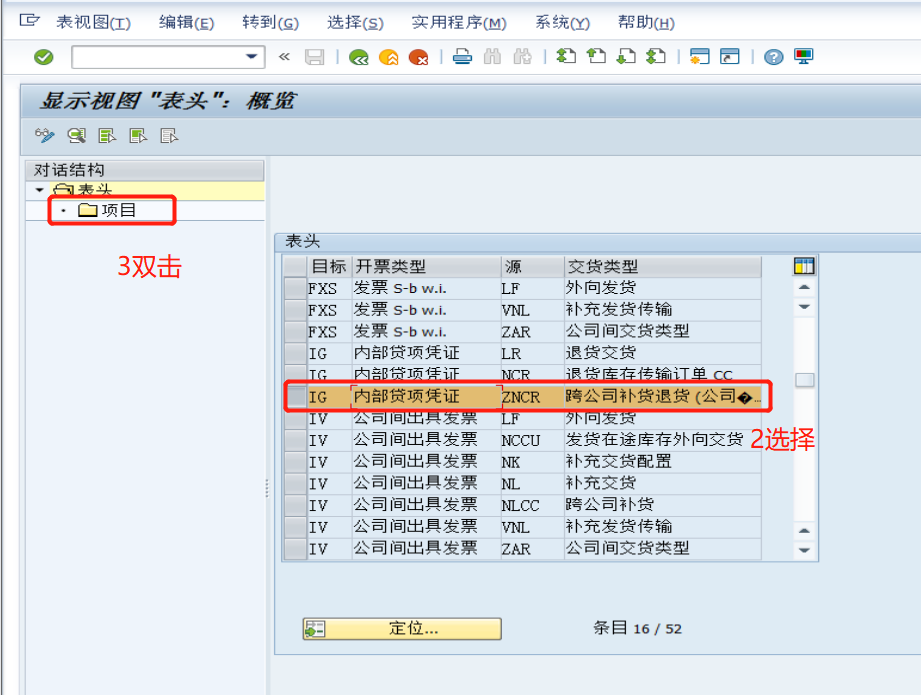Viewport: 921px width, 695px height.
Task: Open the command field dropdown arrow
Action: [x=251, y=57]
